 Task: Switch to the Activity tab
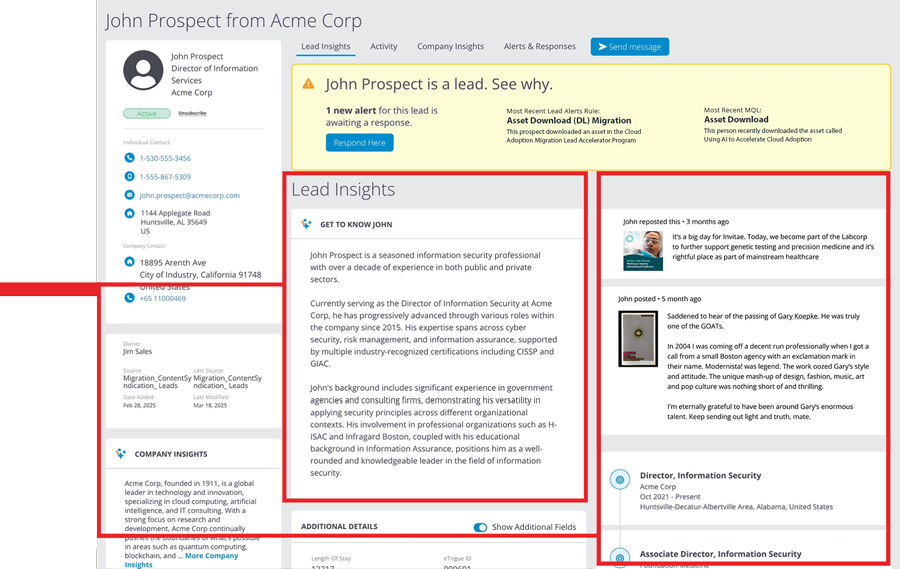383,47
